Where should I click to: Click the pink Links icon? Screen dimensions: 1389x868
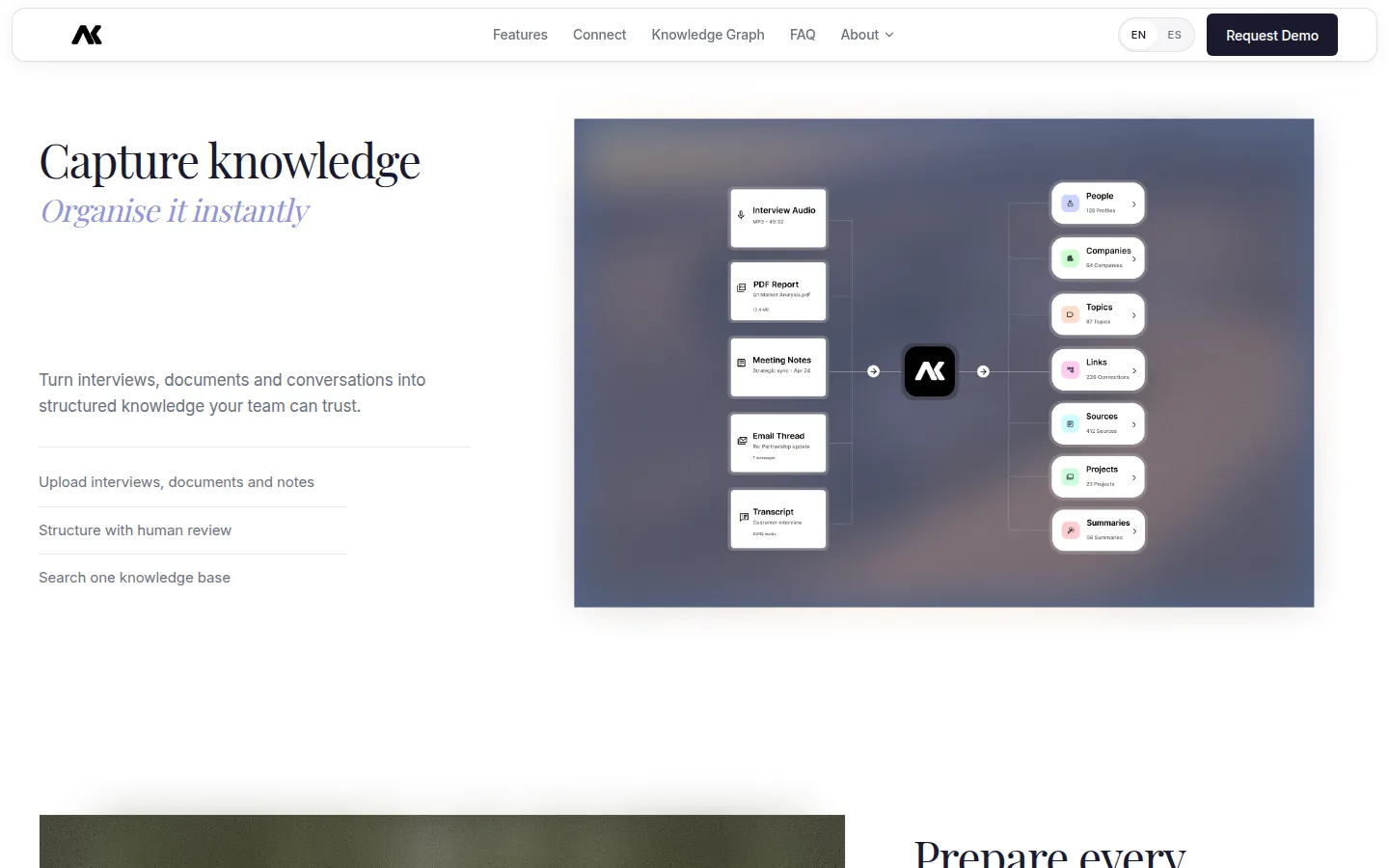pyautogui.click(x=1070, y=369)
